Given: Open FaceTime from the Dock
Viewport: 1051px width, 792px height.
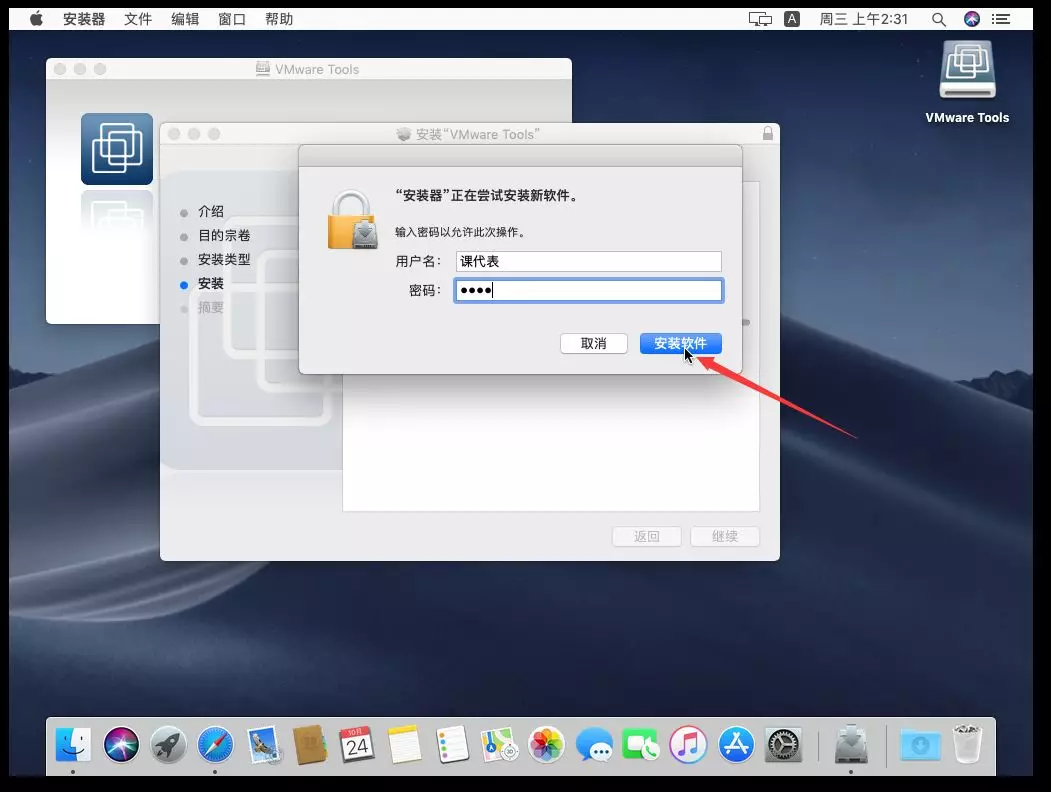Looking at the screenshot, I should click(641, 744).
